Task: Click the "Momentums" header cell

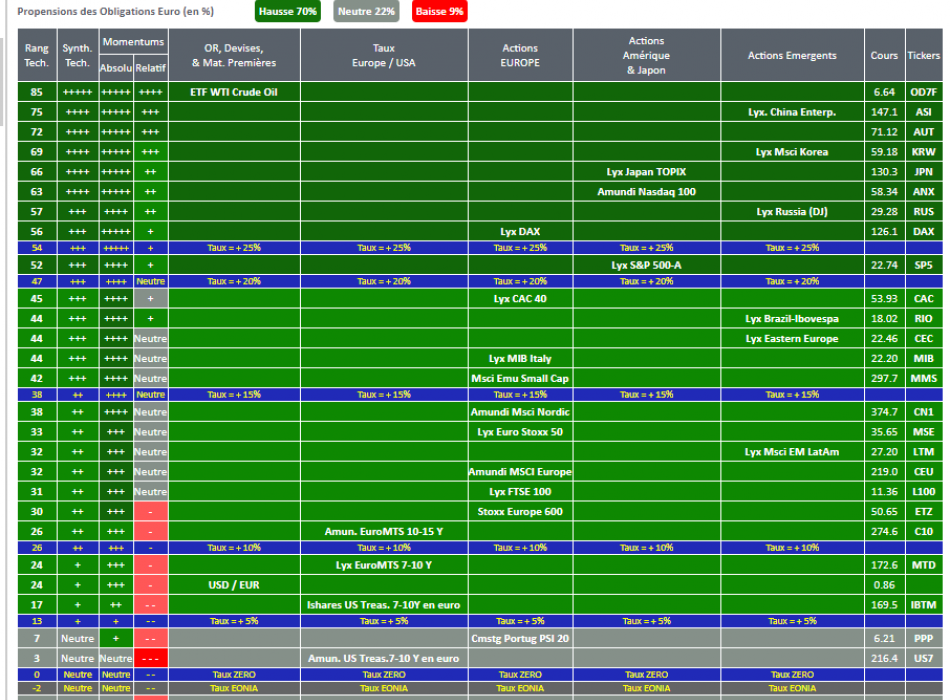Action: coord(133,42)
